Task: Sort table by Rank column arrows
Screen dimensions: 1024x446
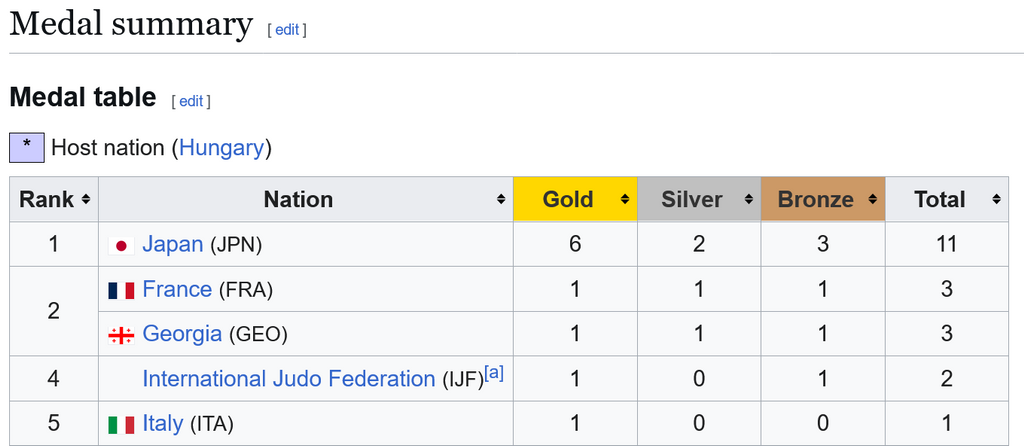Action: point(86,200)
